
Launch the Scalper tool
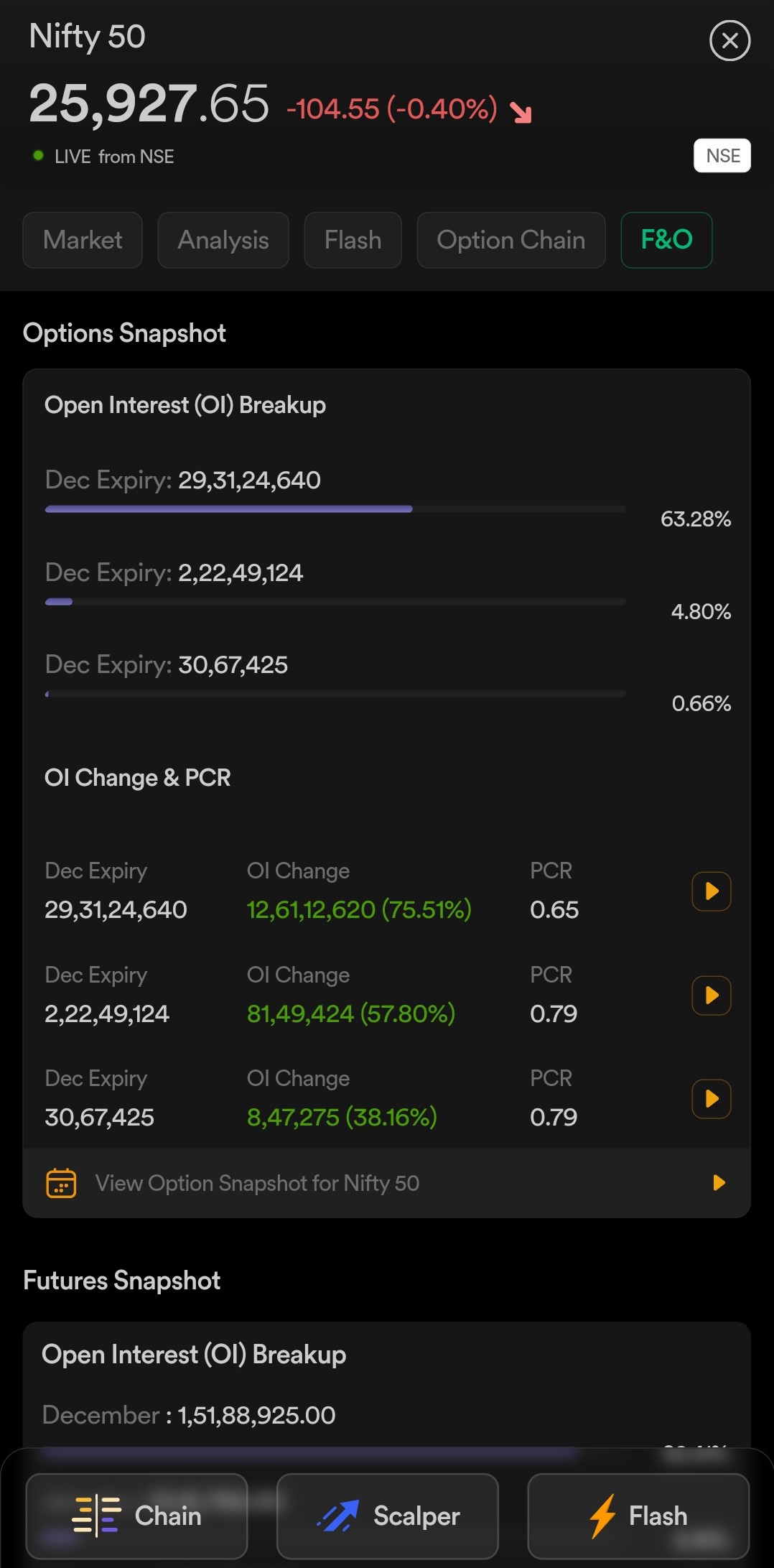tap(388, 1516)
